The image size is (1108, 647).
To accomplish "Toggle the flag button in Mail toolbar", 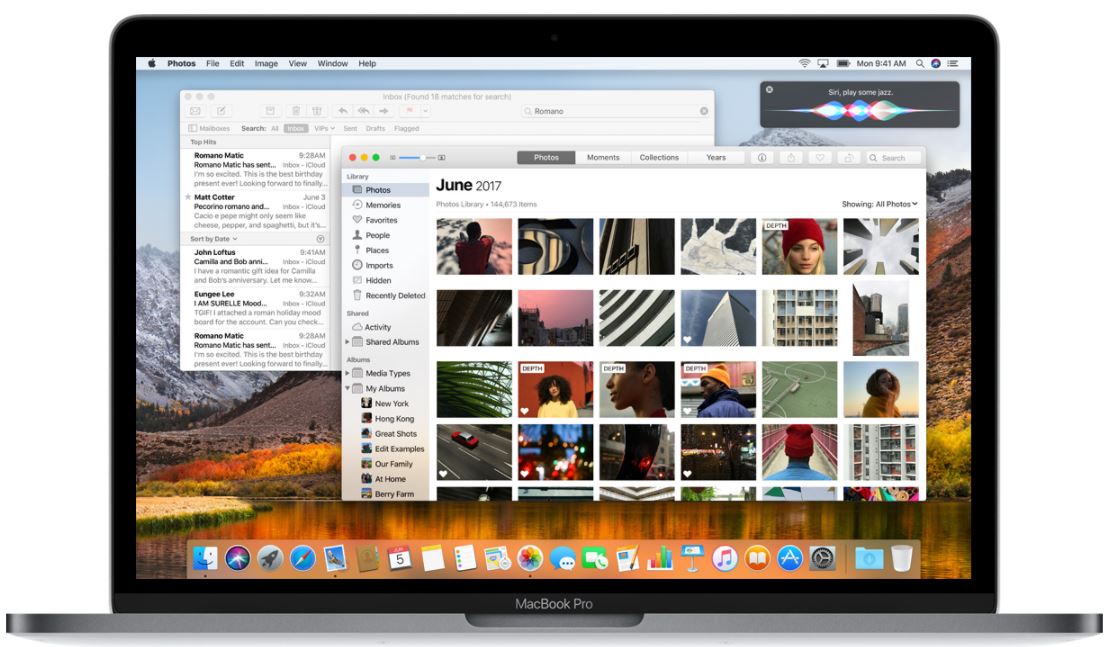I will point(409,111).
